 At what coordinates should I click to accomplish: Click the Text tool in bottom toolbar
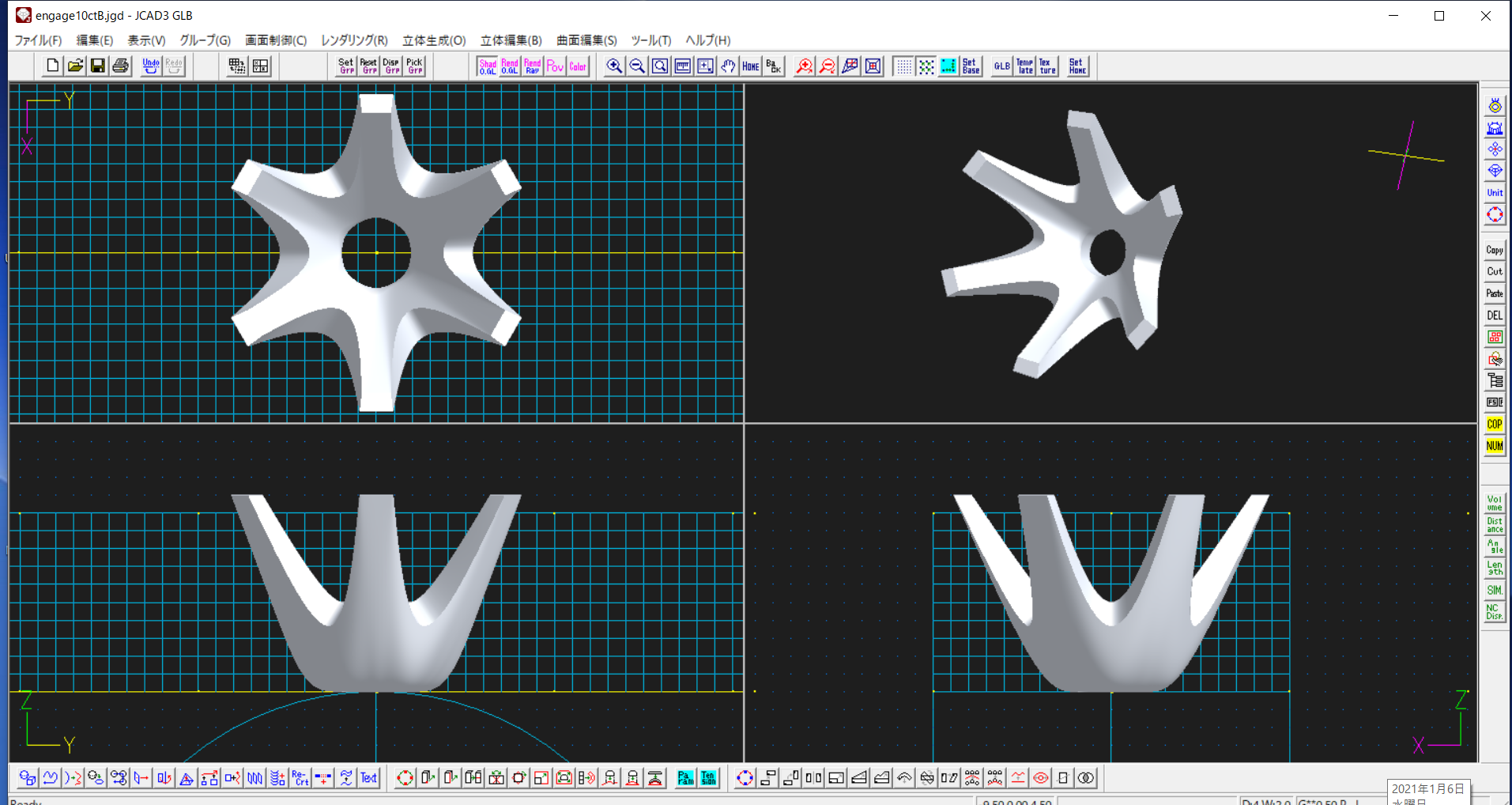(x=369, y=778)
